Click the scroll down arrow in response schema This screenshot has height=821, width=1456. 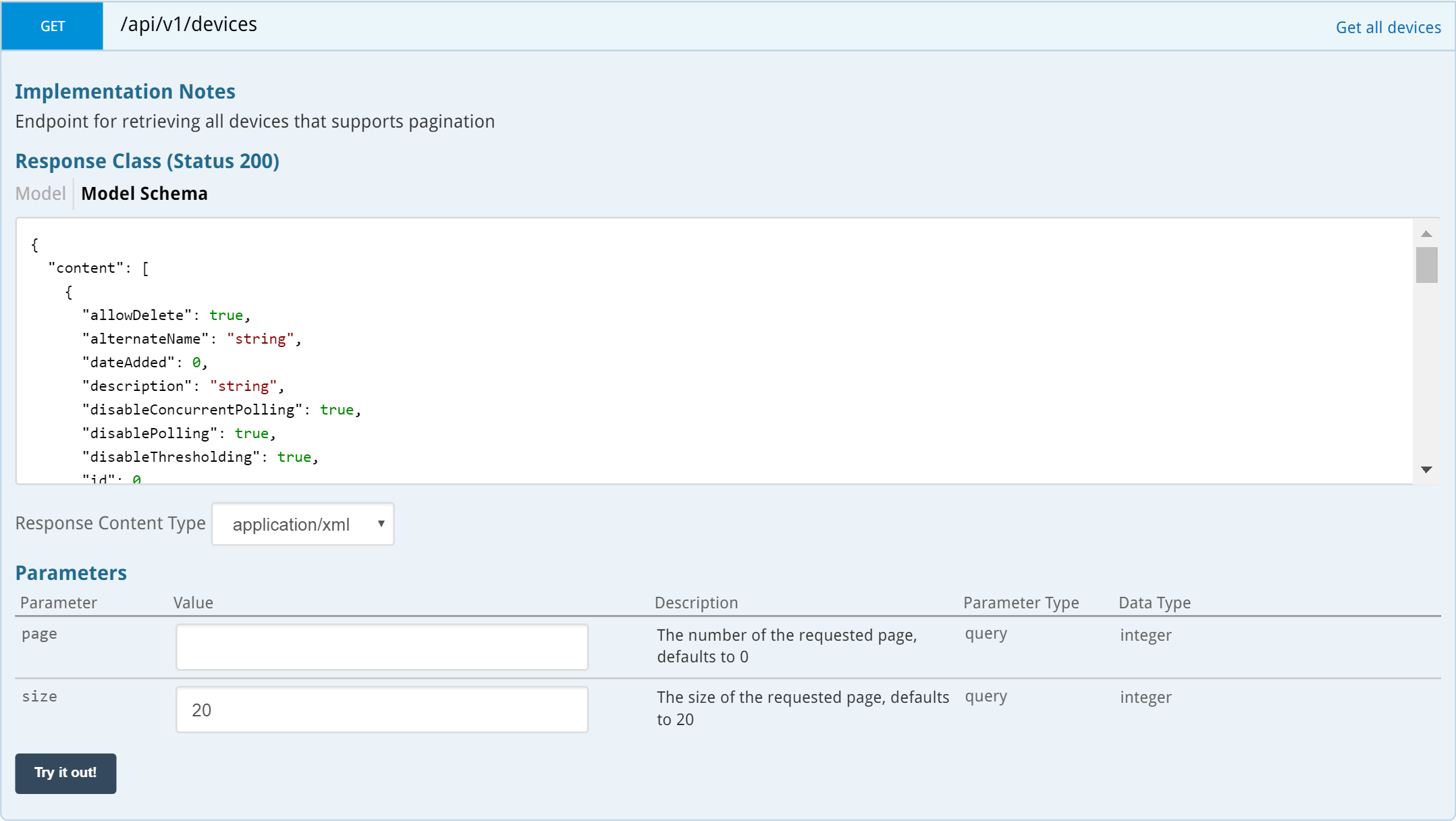point(1430,470)
